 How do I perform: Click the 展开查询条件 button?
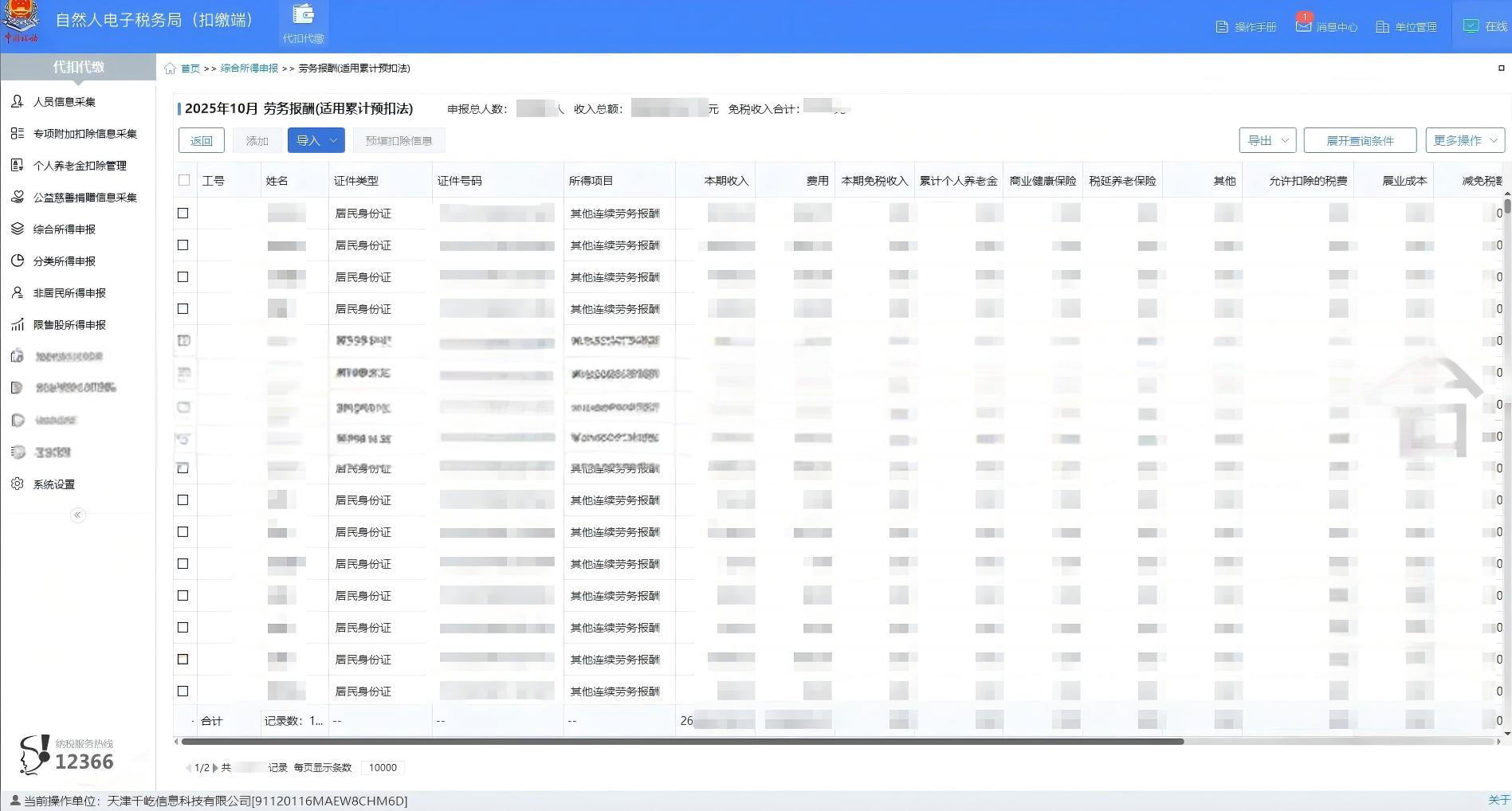[x=1360, y=141]
